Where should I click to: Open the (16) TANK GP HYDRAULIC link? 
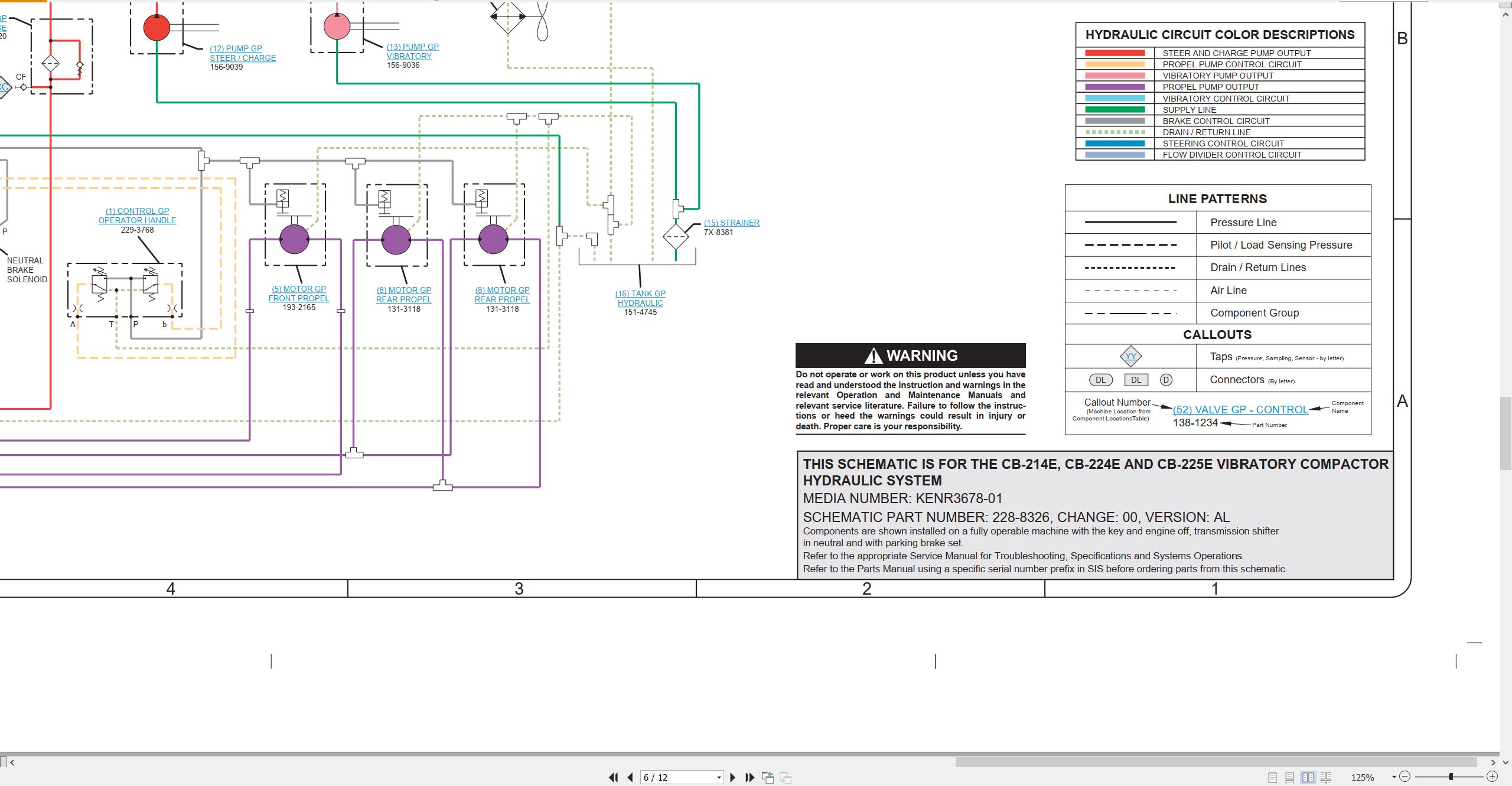coord(640,298)
